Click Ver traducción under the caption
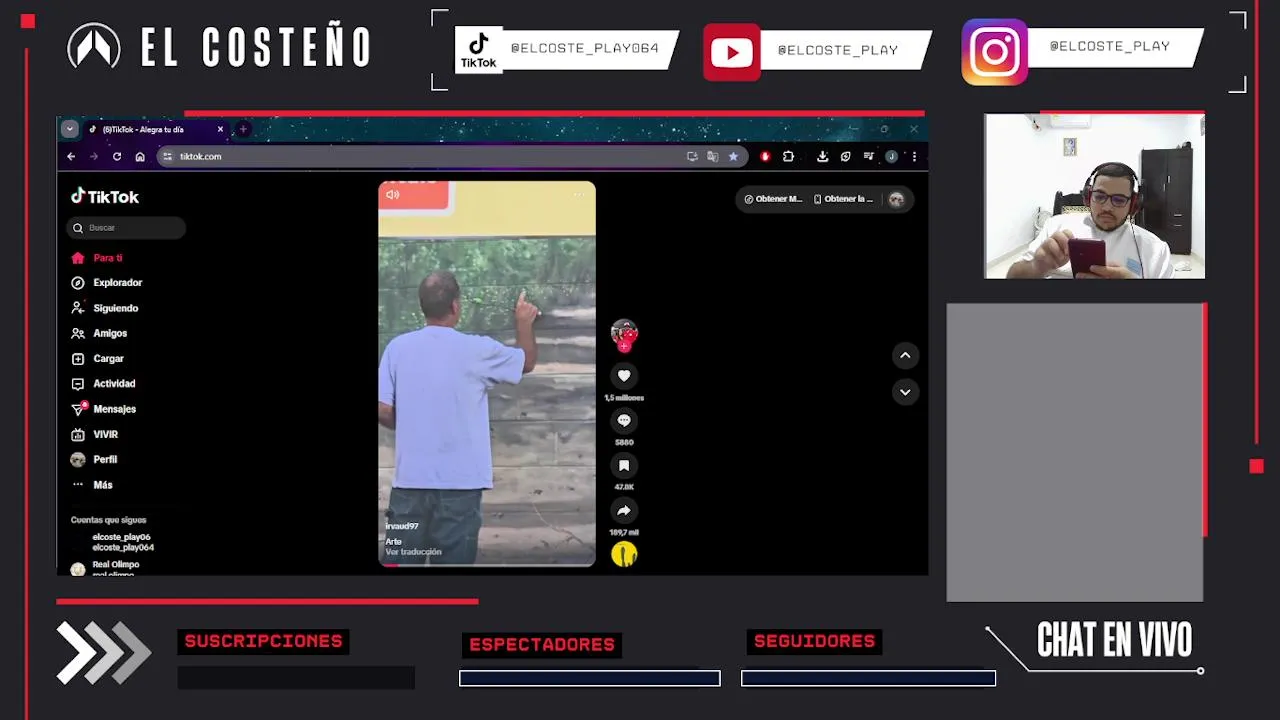The height and width of the screenshot is (720, 1280). pos(413,552)
